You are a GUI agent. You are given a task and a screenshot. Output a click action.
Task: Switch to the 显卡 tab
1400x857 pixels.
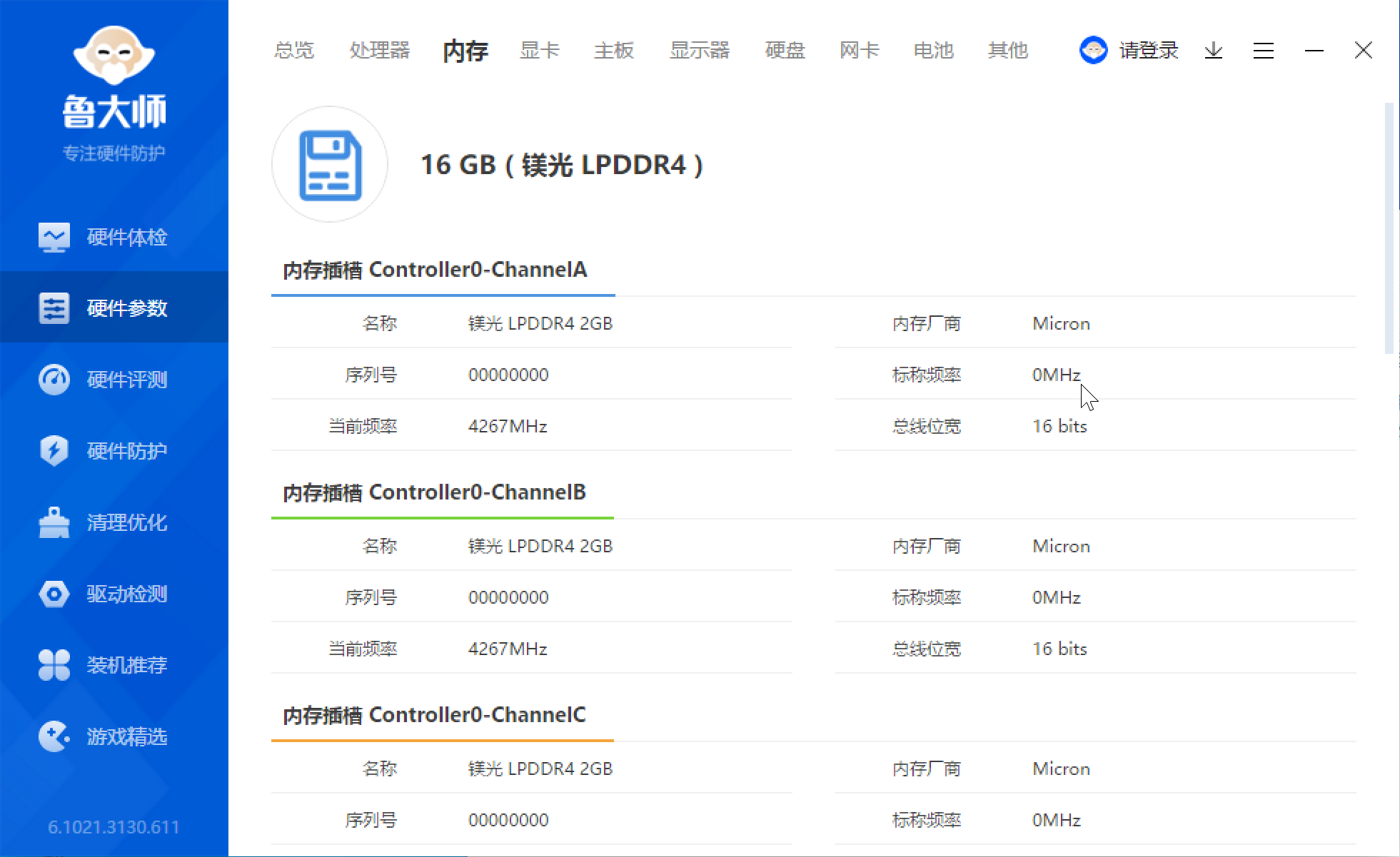pos(540,50)
